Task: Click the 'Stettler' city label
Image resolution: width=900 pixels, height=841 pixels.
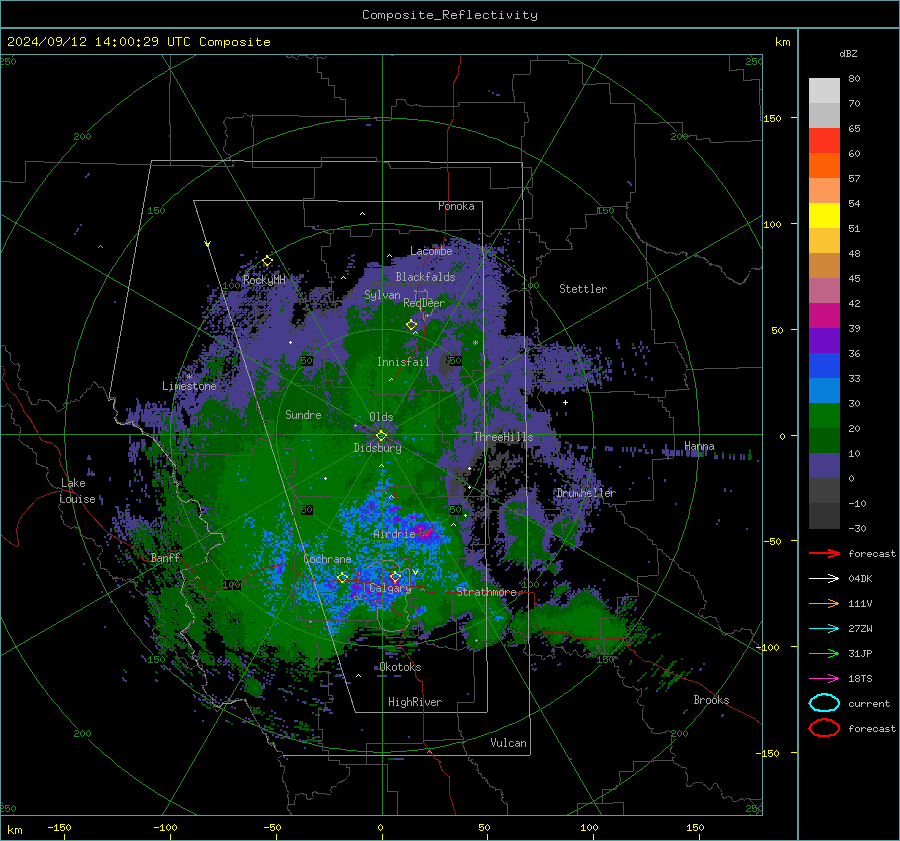Action: 583,289
